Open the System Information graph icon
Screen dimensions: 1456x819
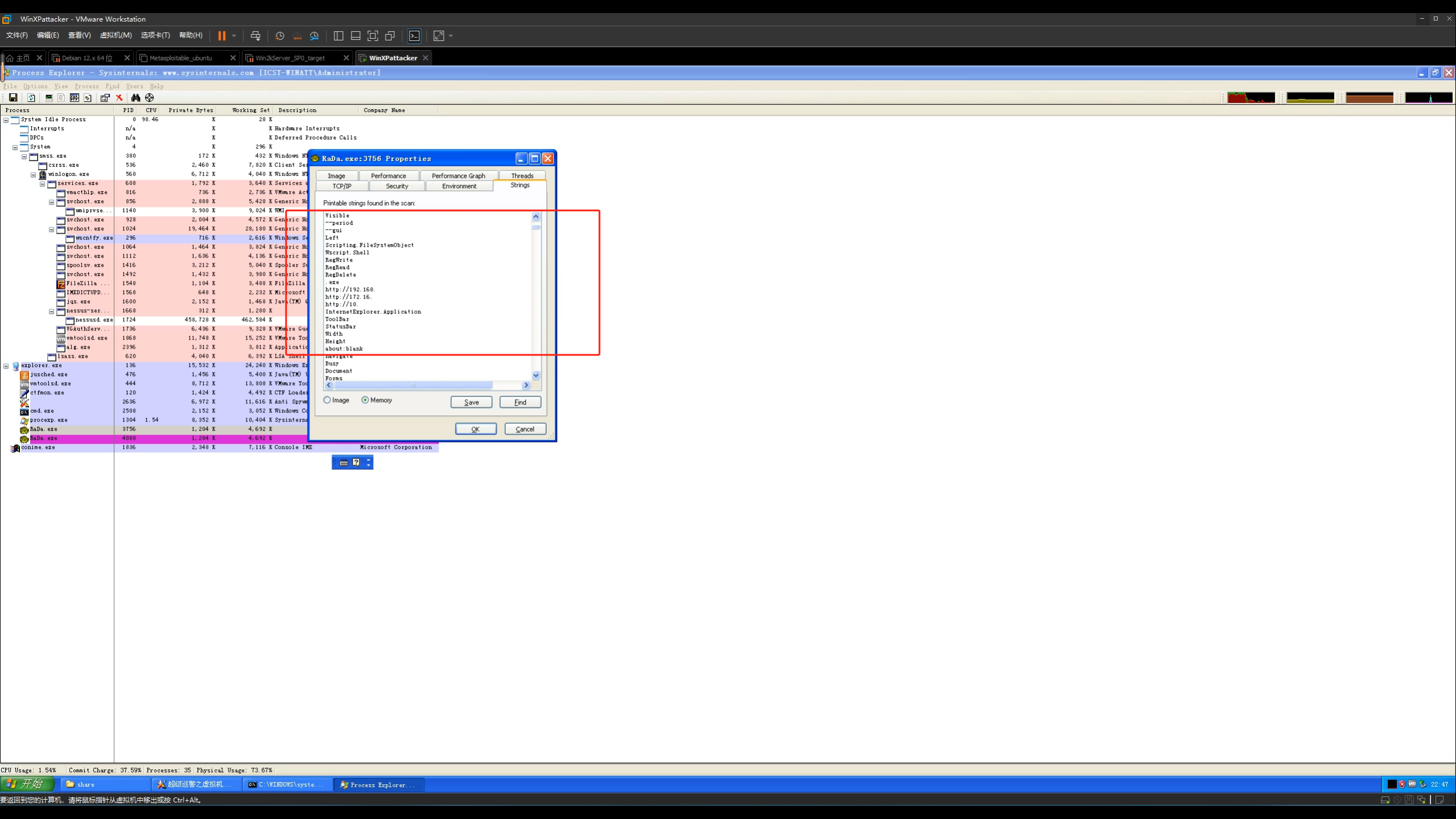click(49, 98)
